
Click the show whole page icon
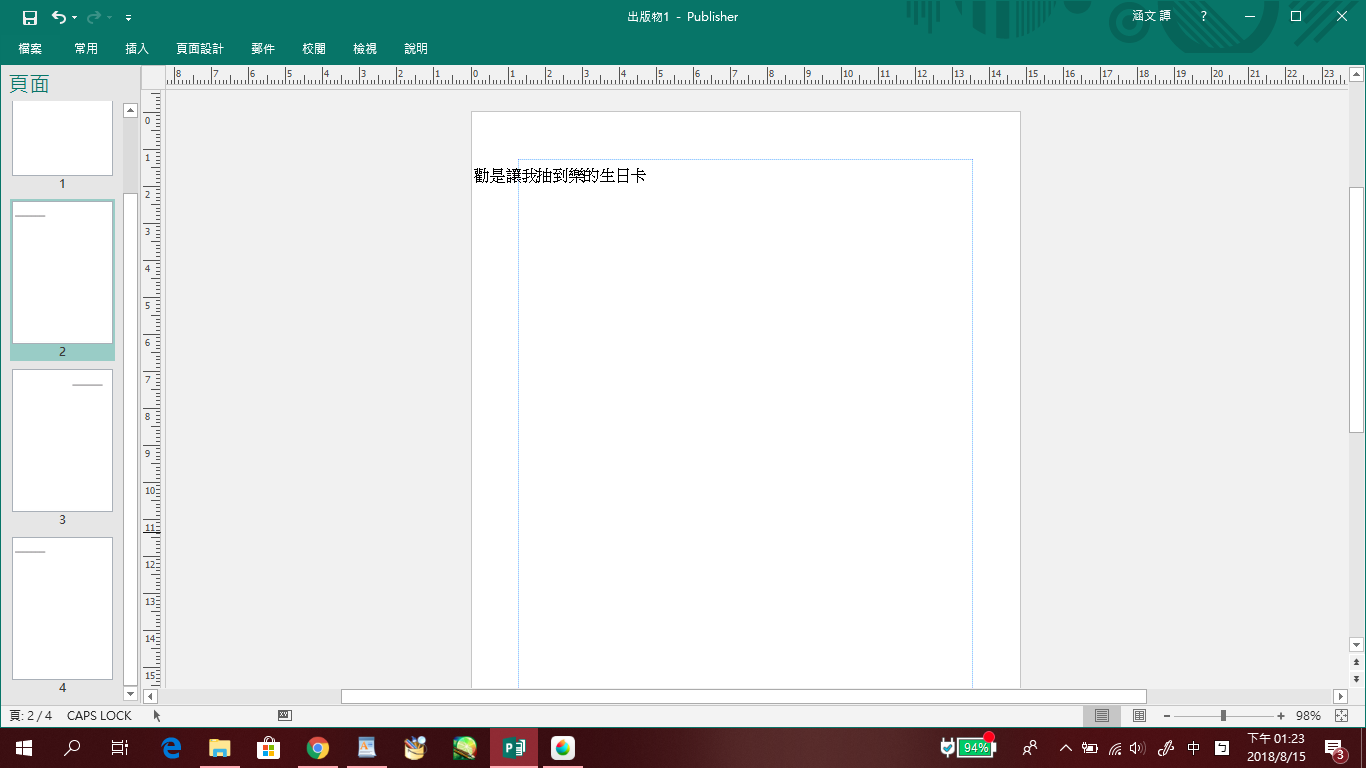[1342, 716]
